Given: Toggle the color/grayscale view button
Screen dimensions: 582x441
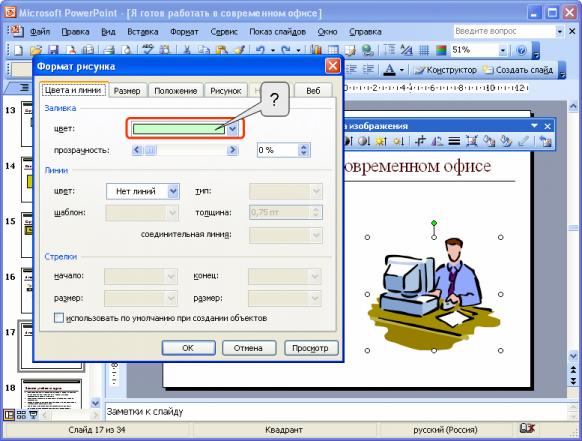Looking at the screenshot, I should pos(441,50).
